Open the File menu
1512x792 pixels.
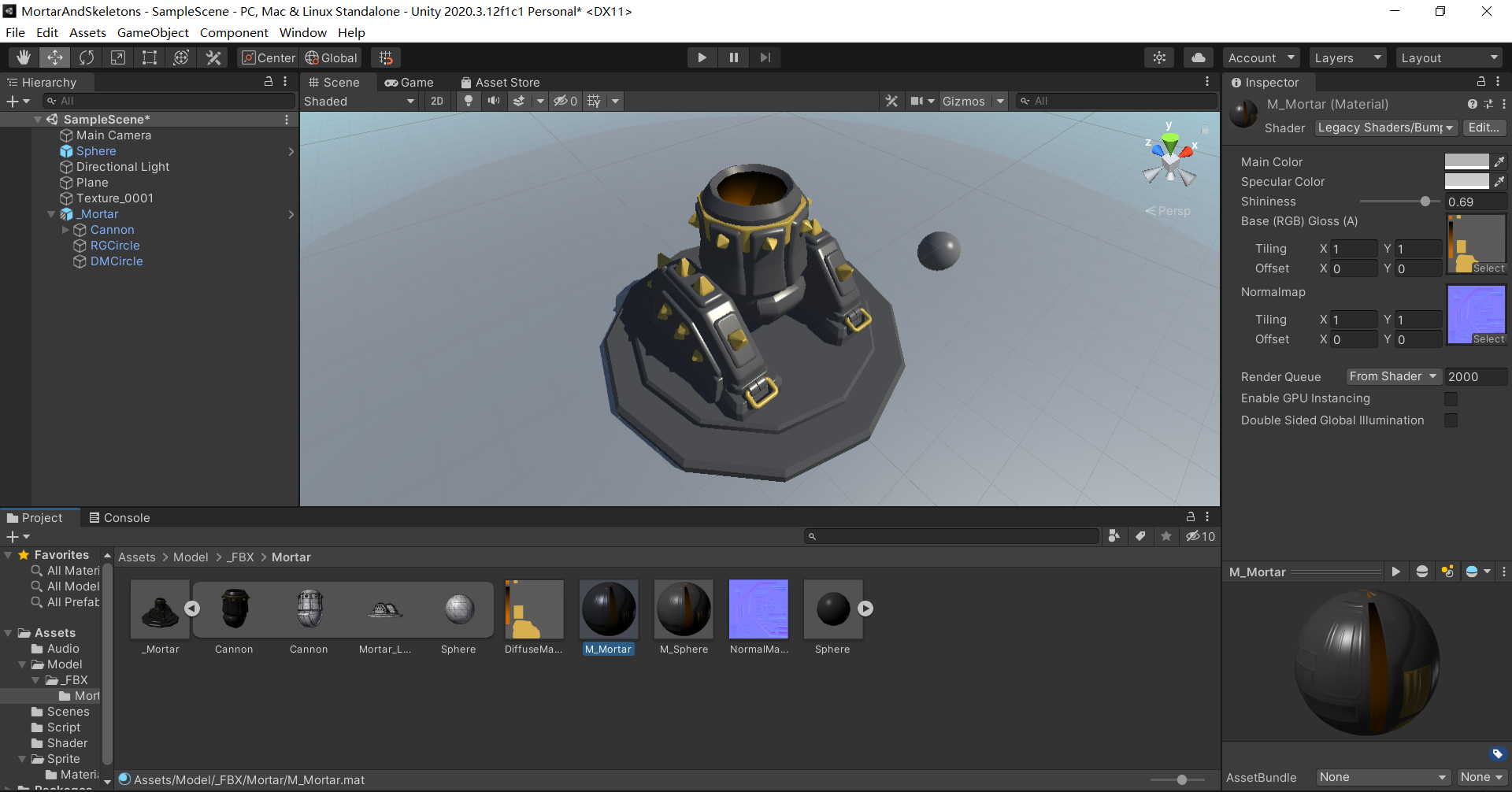coord(15,32)
